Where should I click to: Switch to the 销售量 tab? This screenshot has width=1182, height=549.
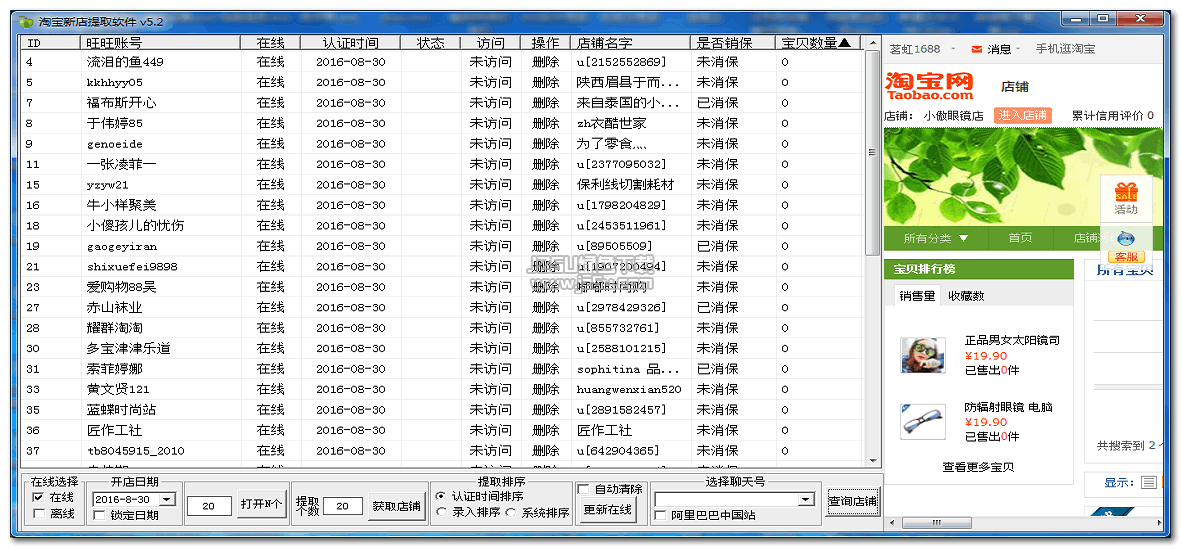[917, 296]
